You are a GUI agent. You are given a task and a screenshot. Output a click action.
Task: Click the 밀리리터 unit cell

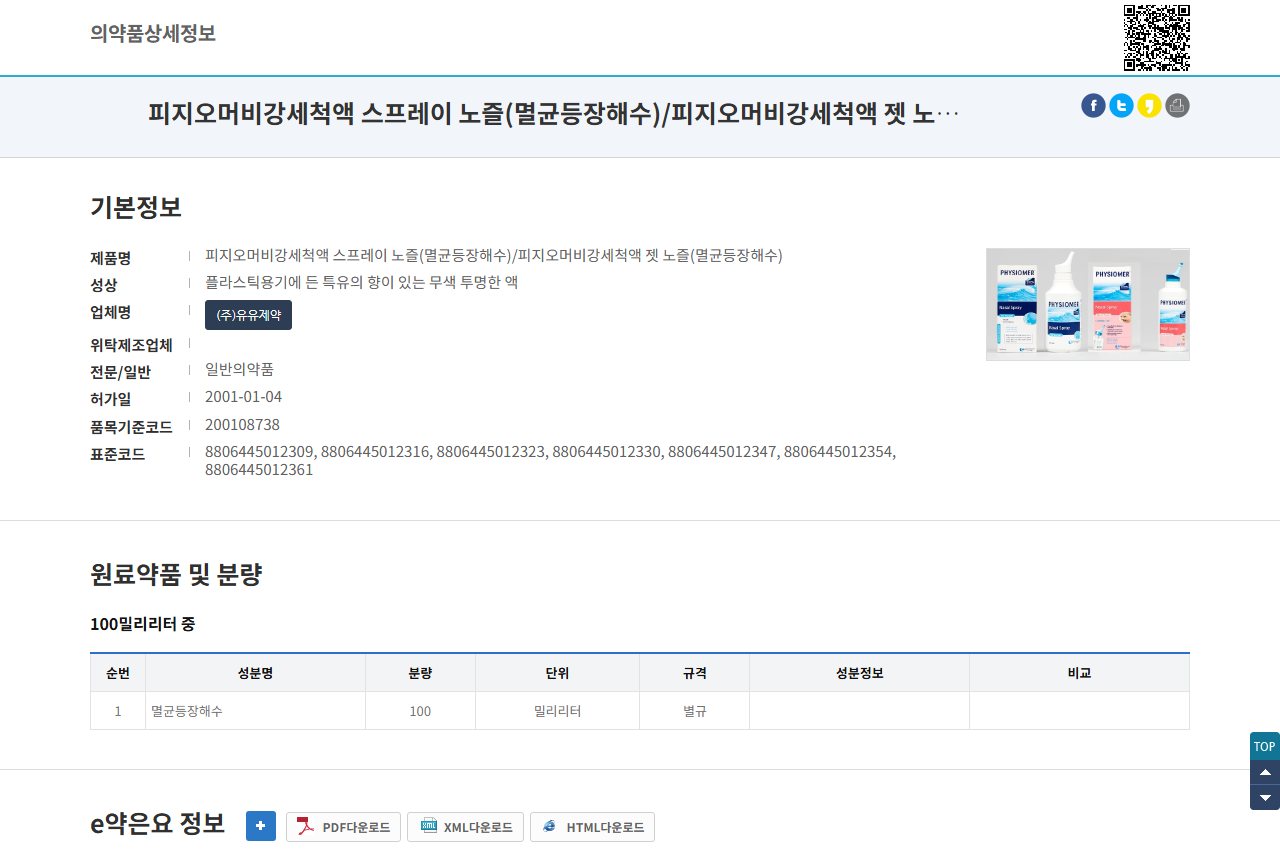[x=558, y=711]
